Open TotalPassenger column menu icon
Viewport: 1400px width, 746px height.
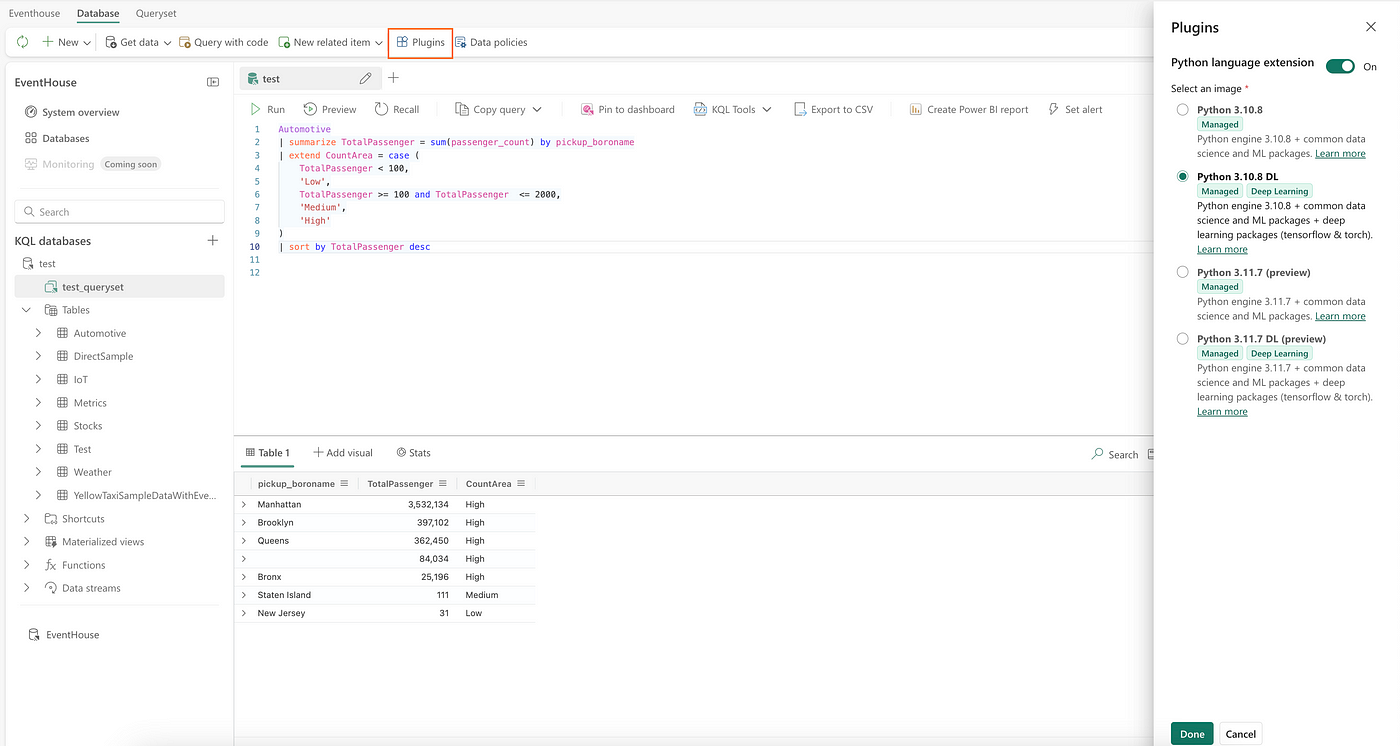pyautogui.click(x=443, y=484)
